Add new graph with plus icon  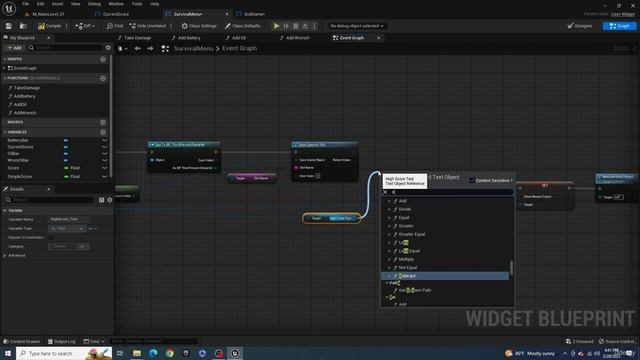[x=103, y=59]
